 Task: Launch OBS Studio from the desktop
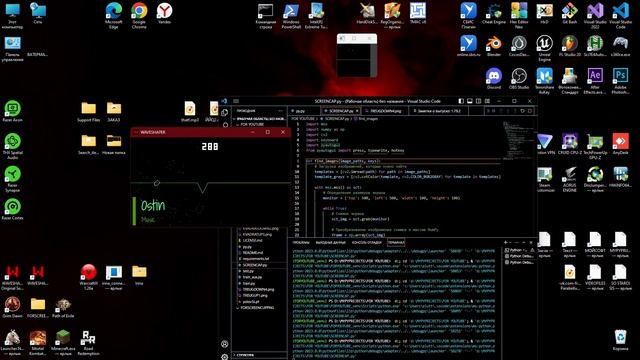(519, 78)
